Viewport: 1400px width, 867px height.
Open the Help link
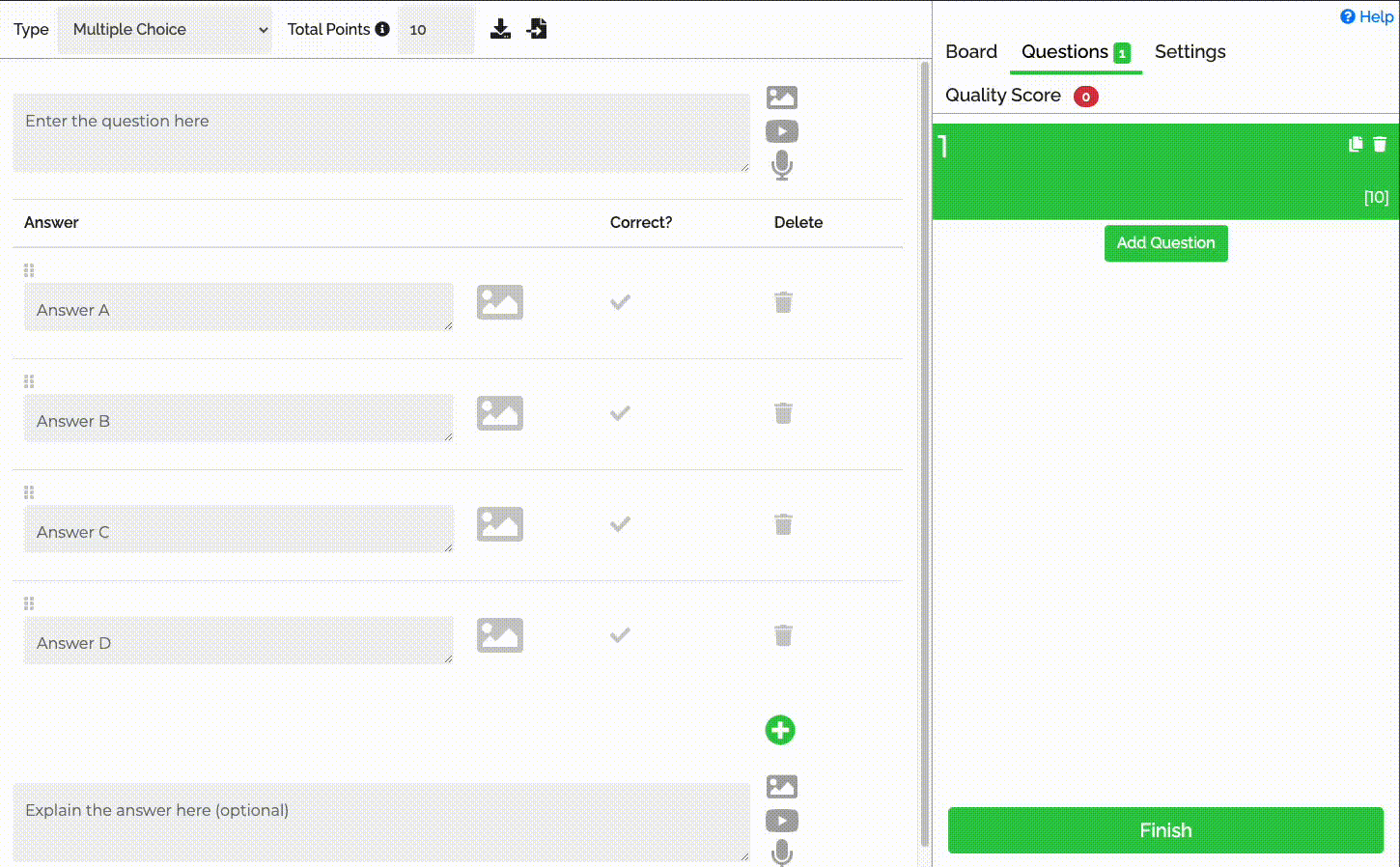(1367, 16)
